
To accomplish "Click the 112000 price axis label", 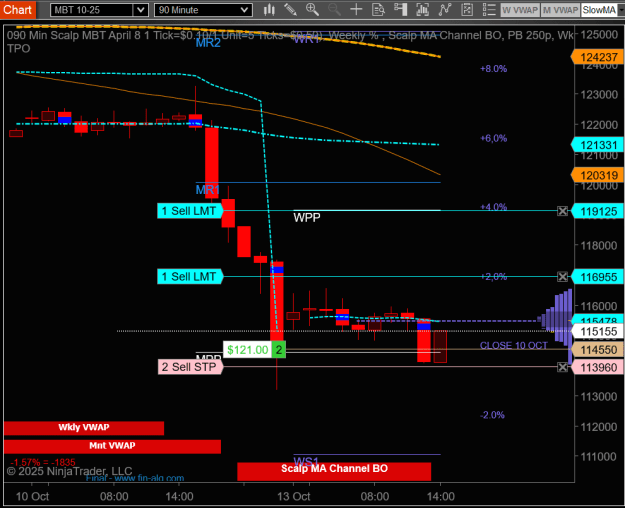I will (x=599, y=427).
